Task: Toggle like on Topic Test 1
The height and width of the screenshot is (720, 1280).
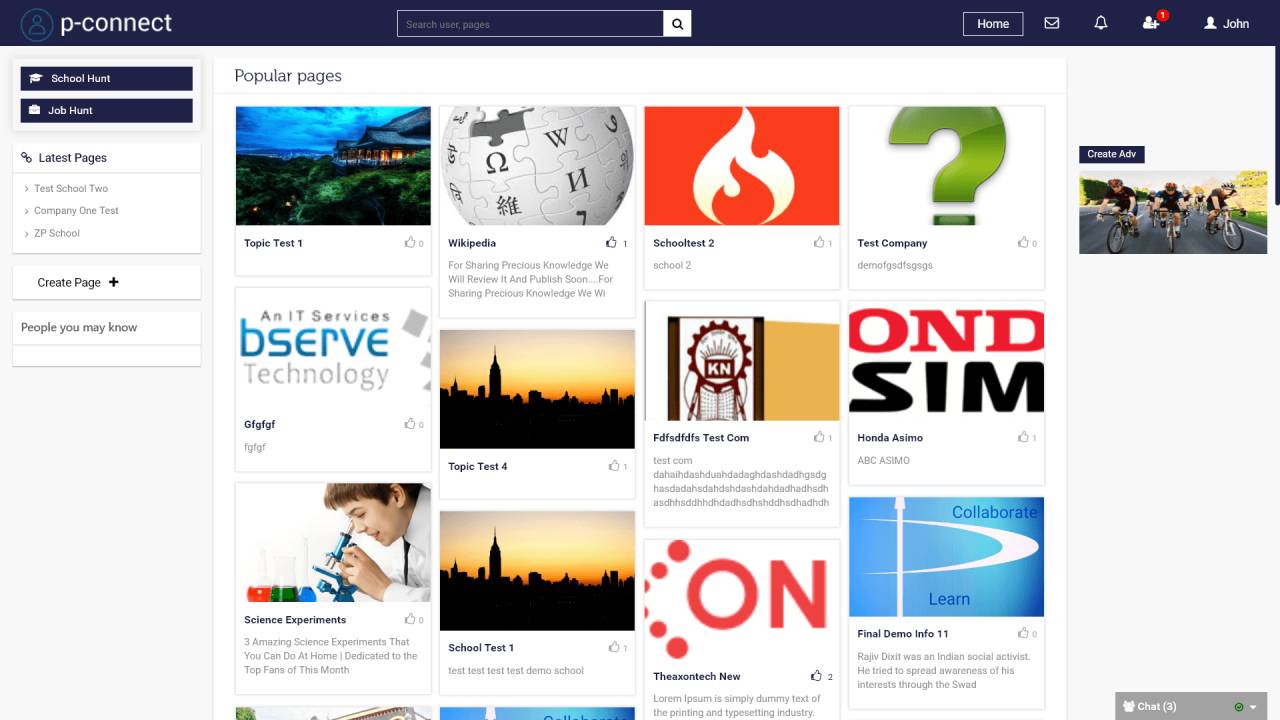Action: [x=408, y=242]
